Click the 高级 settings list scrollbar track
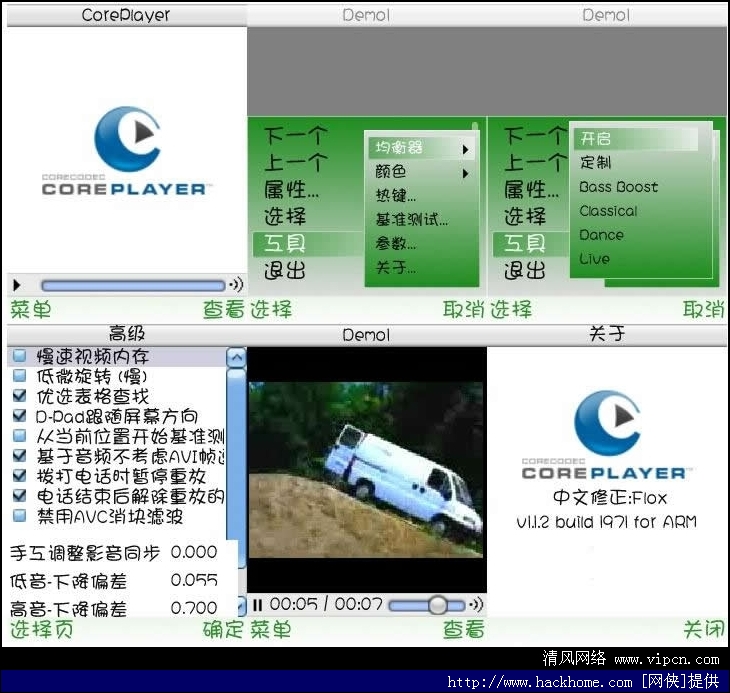The height and width of the screenshot is (693, 730). [237, 468]
